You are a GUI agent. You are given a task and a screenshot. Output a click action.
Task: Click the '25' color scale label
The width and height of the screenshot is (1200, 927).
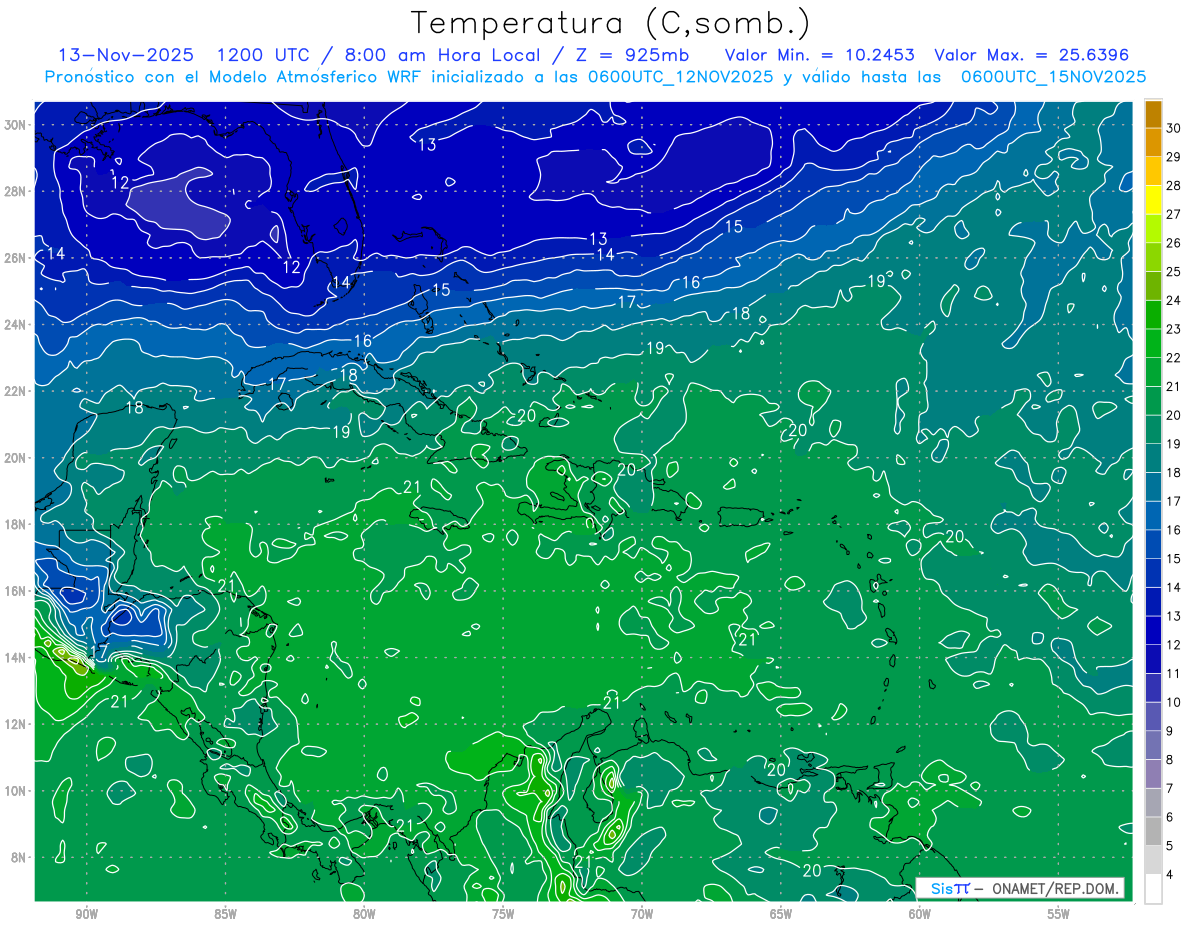click(1174, 272)
